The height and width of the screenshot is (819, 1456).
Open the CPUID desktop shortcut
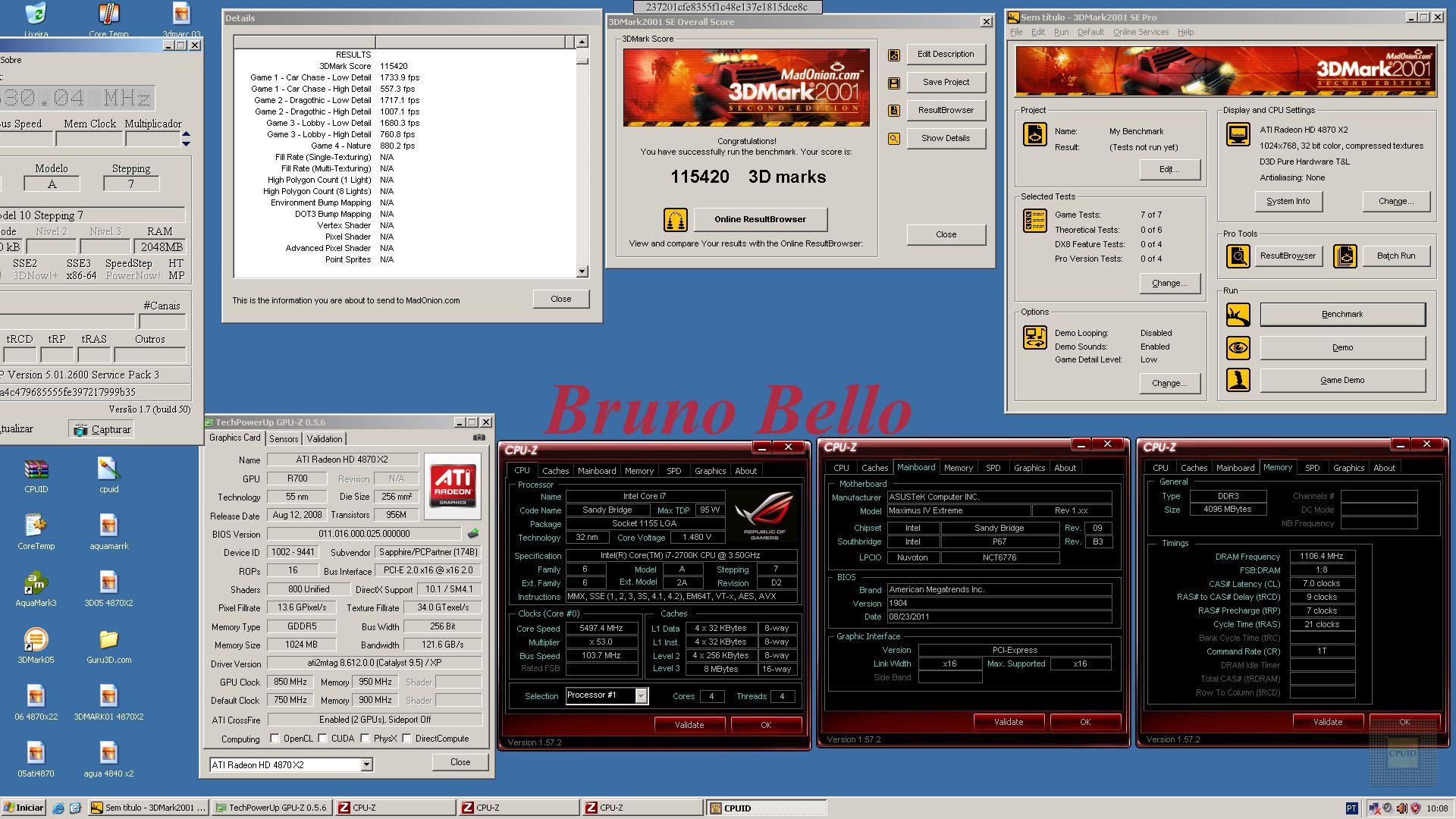pos(36,477)
